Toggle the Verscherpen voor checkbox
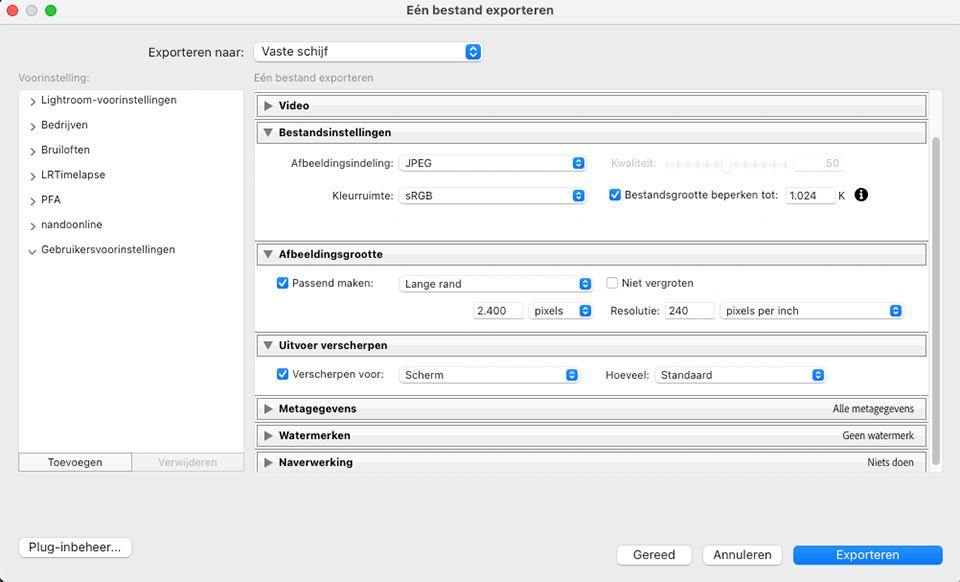960x582 pixels. [282, 374]
